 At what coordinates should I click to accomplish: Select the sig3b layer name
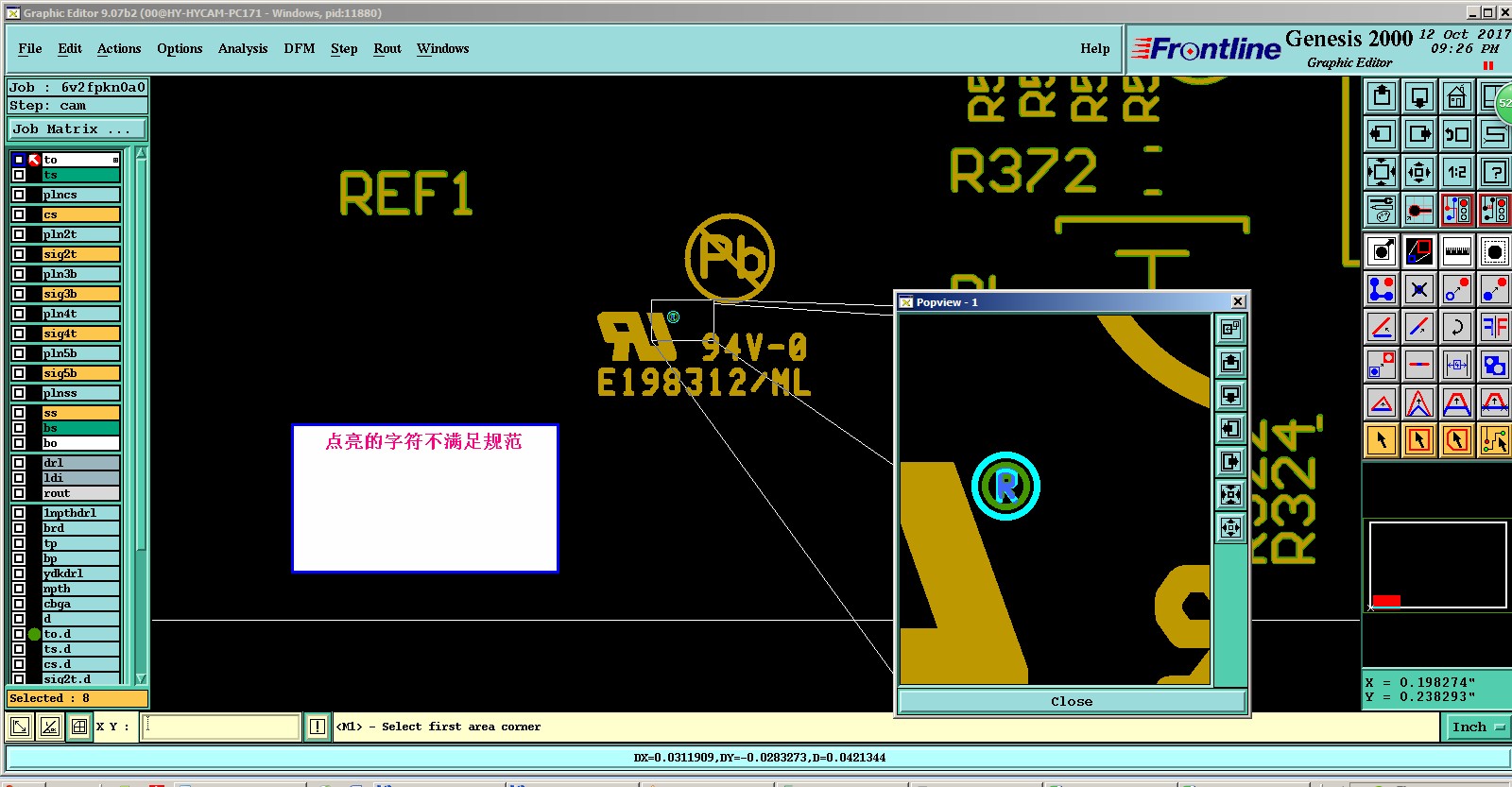[x=81, y=294]
